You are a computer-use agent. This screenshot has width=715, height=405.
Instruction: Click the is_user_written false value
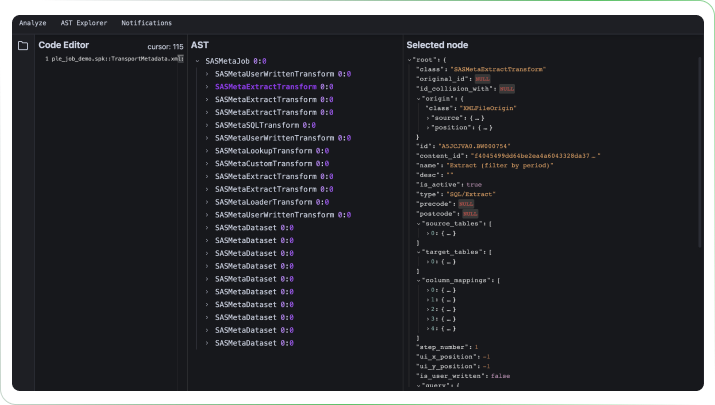coord(501,376)
